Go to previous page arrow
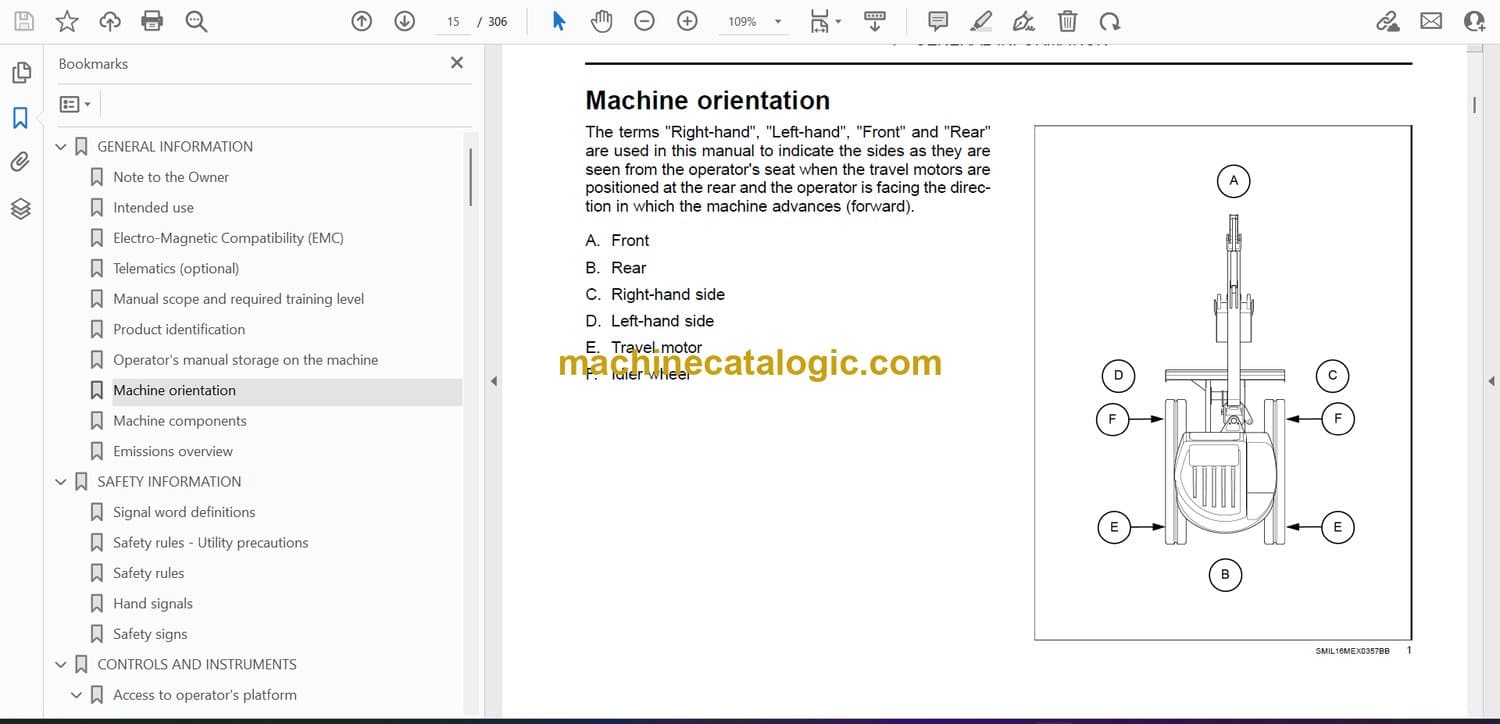The height and width of the screenshot is (724, 1500). click(x=362, y=21)
